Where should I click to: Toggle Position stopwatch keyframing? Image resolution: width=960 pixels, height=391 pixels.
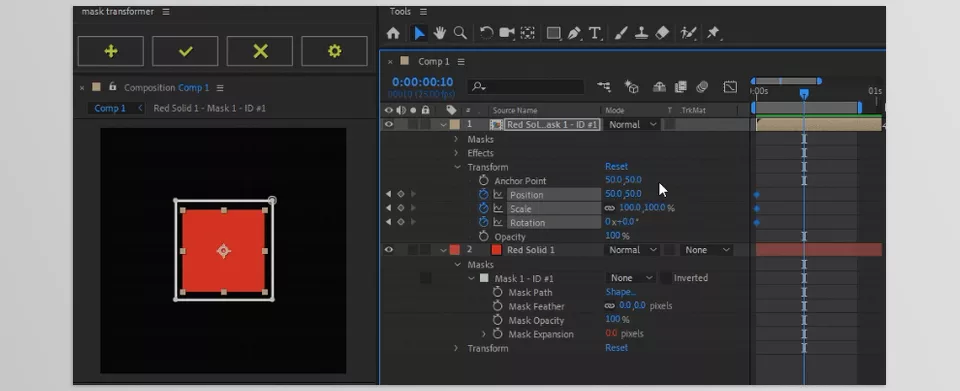(x=484, y=195)
